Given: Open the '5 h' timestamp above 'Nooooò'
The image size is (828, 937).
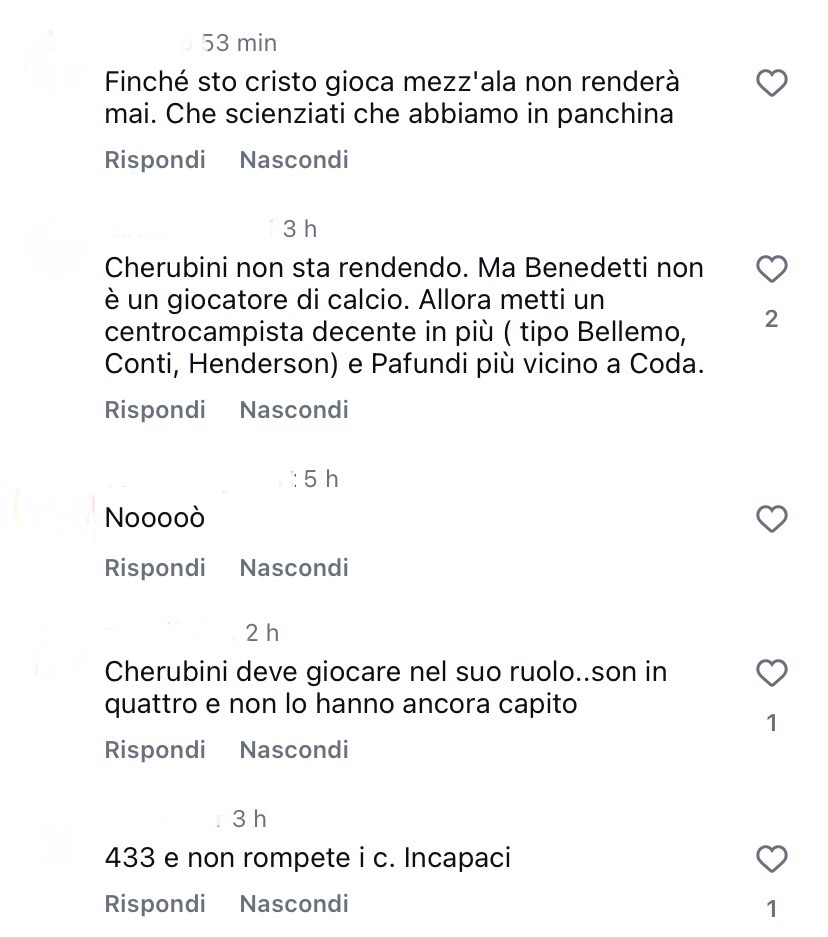Looking at the screenshot, I should click(x=321, y=479).
